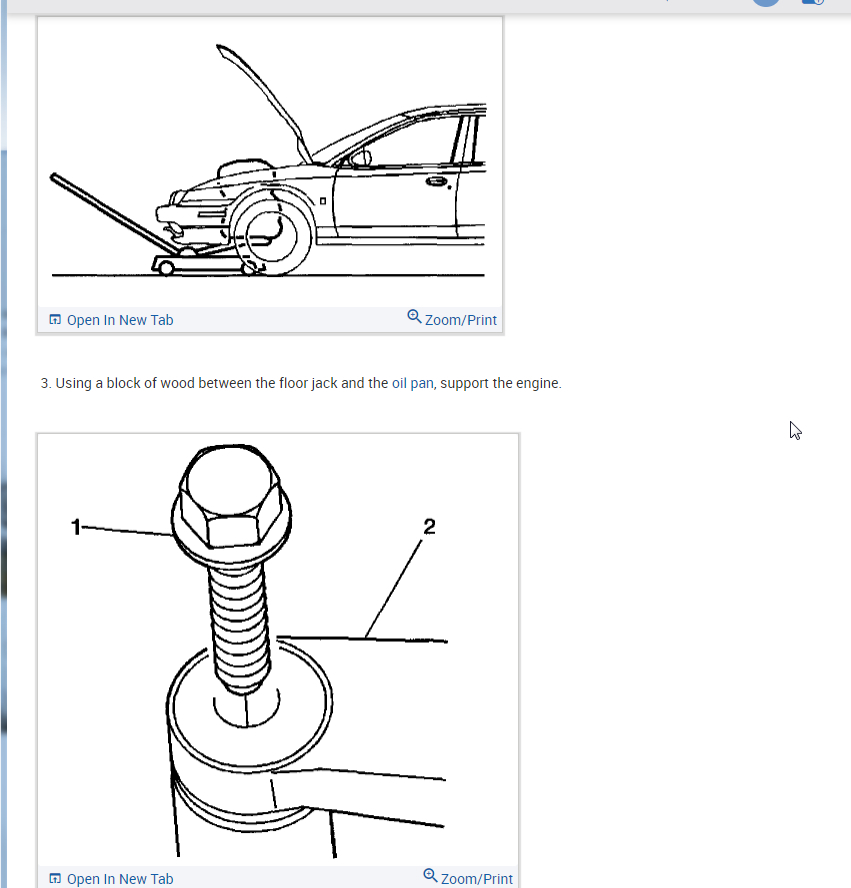The width and height of the screenshot is (851, 888).
Task: Open bolt diagram in new tab
Action: click(111, 879)
